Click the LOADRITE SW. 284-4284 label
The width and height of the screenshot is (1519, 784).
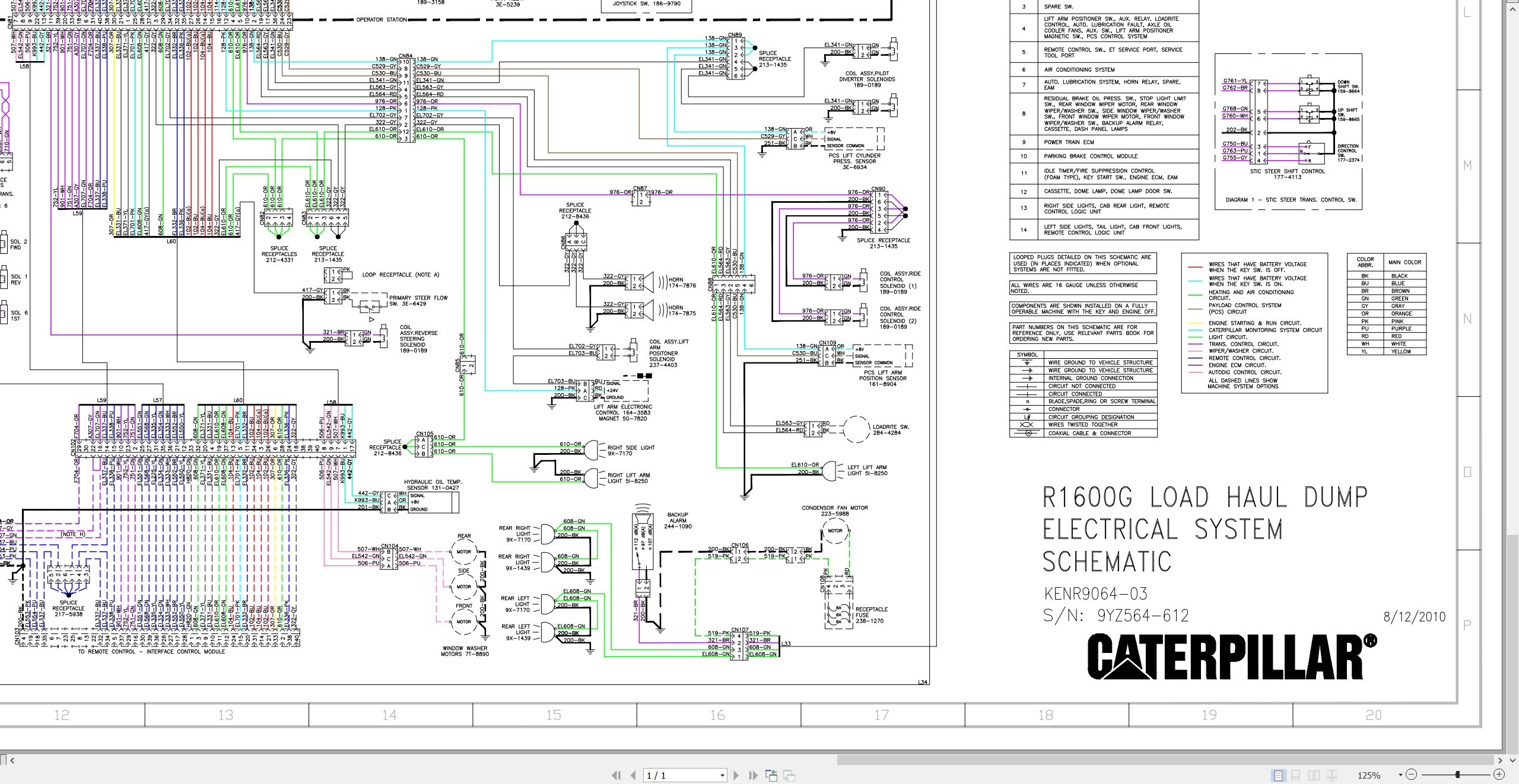pyautogui.click(x=891, y=430)
